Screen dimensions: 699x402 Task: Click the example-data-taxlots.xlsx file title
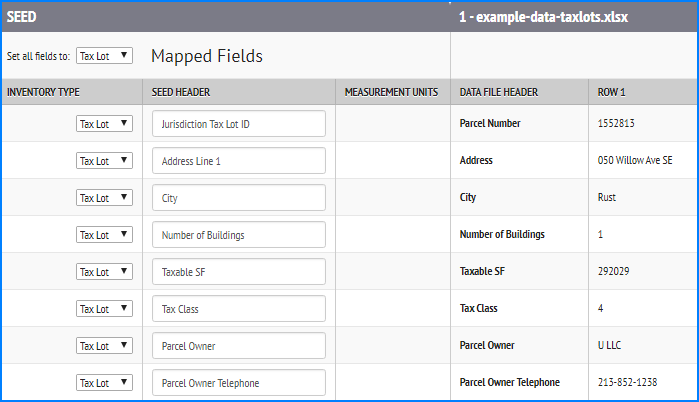click(x=543, y=17)
